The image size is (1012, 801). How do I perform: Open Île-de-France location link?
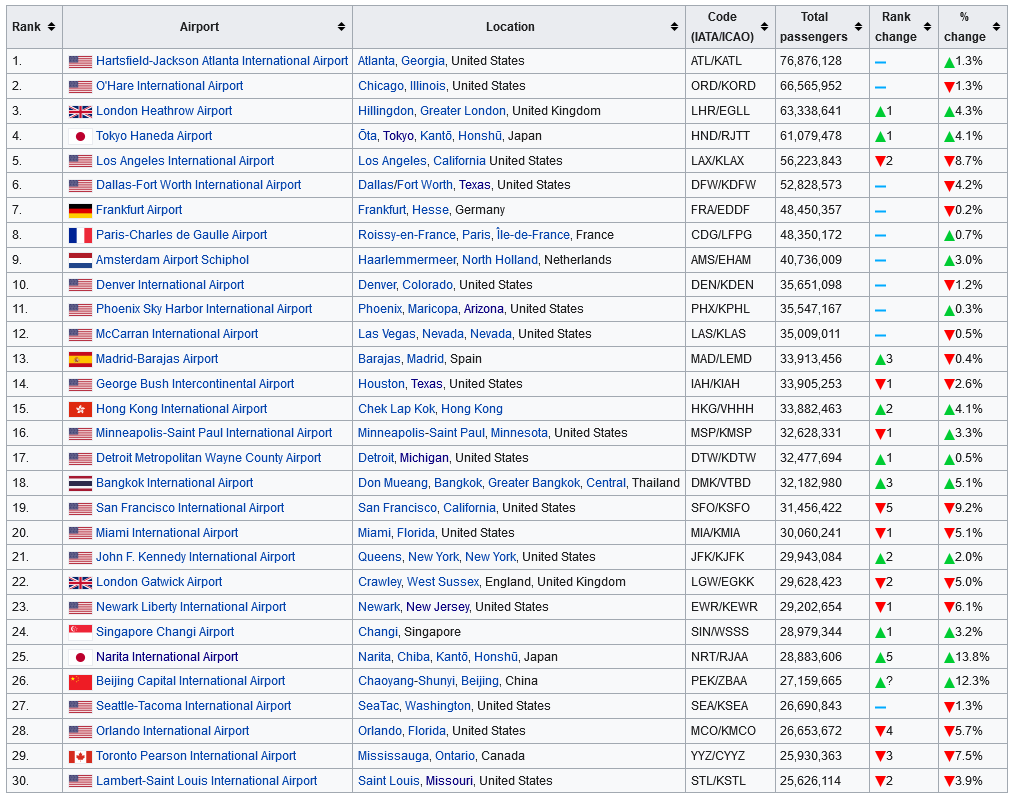pos(533,235)
